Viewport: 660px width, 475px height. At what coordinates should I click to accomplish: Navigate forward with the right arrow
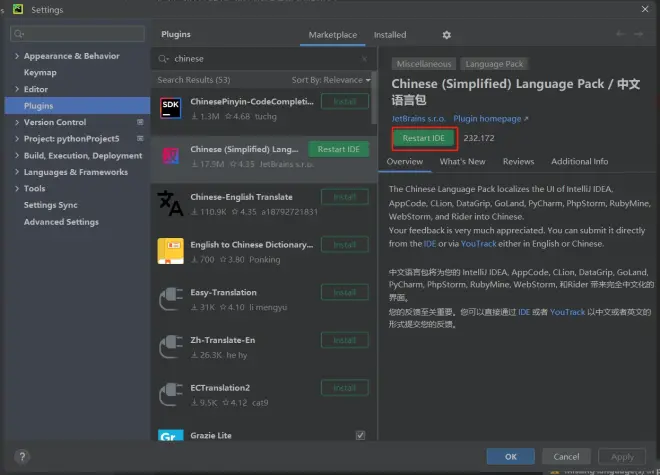(639, 34)
